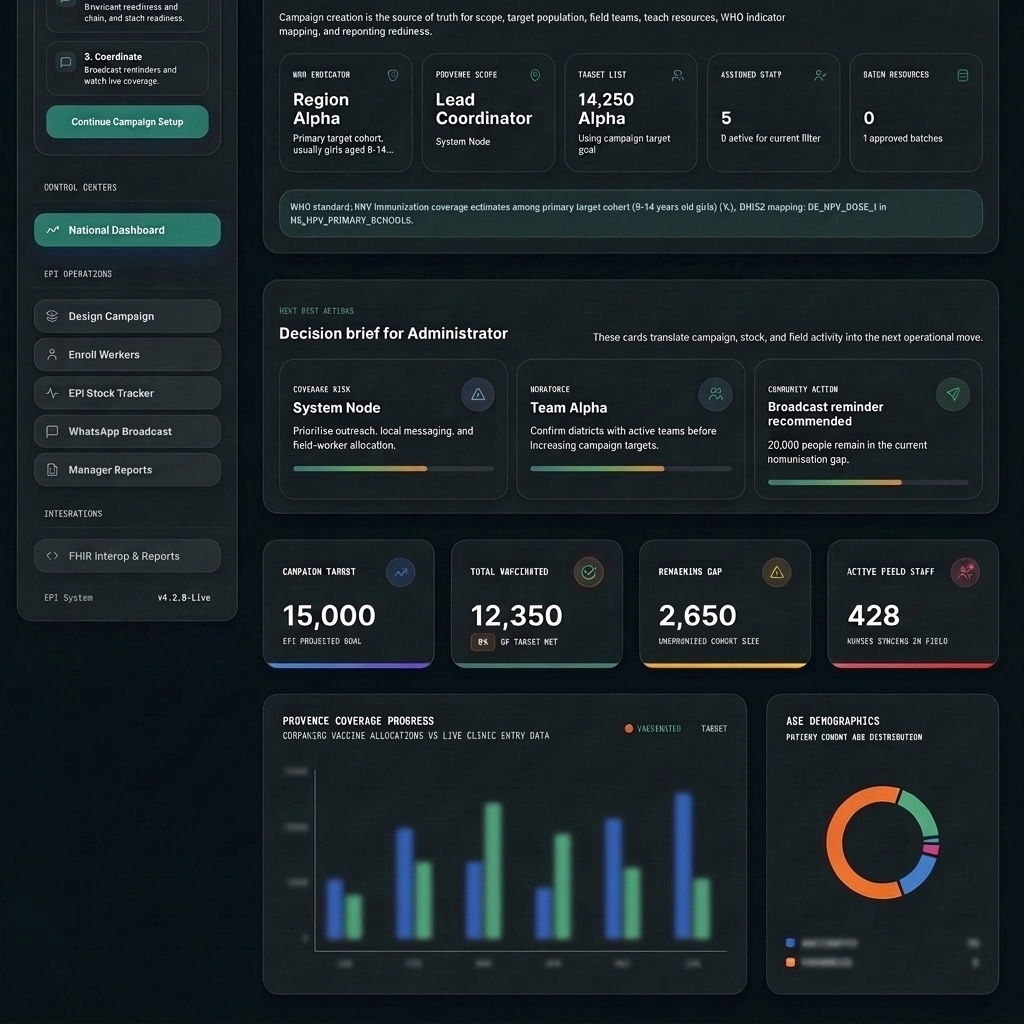Click the blue legend swatch under donut chart
This screenshot has height=1024, width=1024.
[x=790, y=943]
